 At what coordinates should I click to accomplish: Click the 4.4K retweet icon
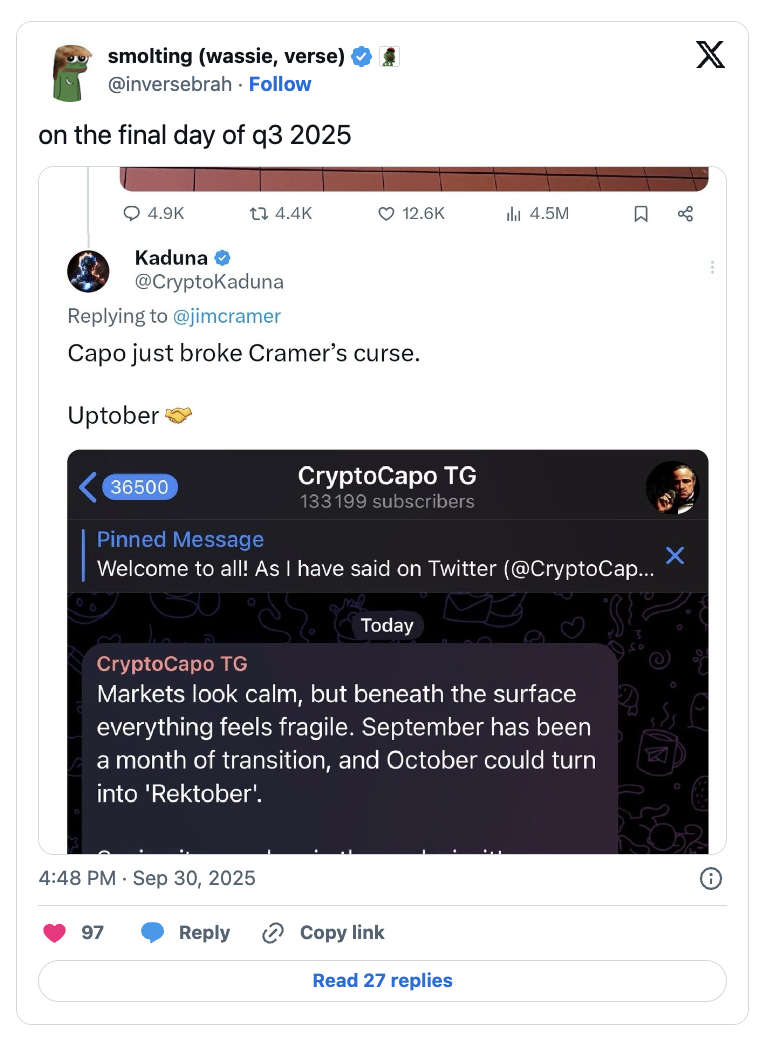click(x=258, y=214)
